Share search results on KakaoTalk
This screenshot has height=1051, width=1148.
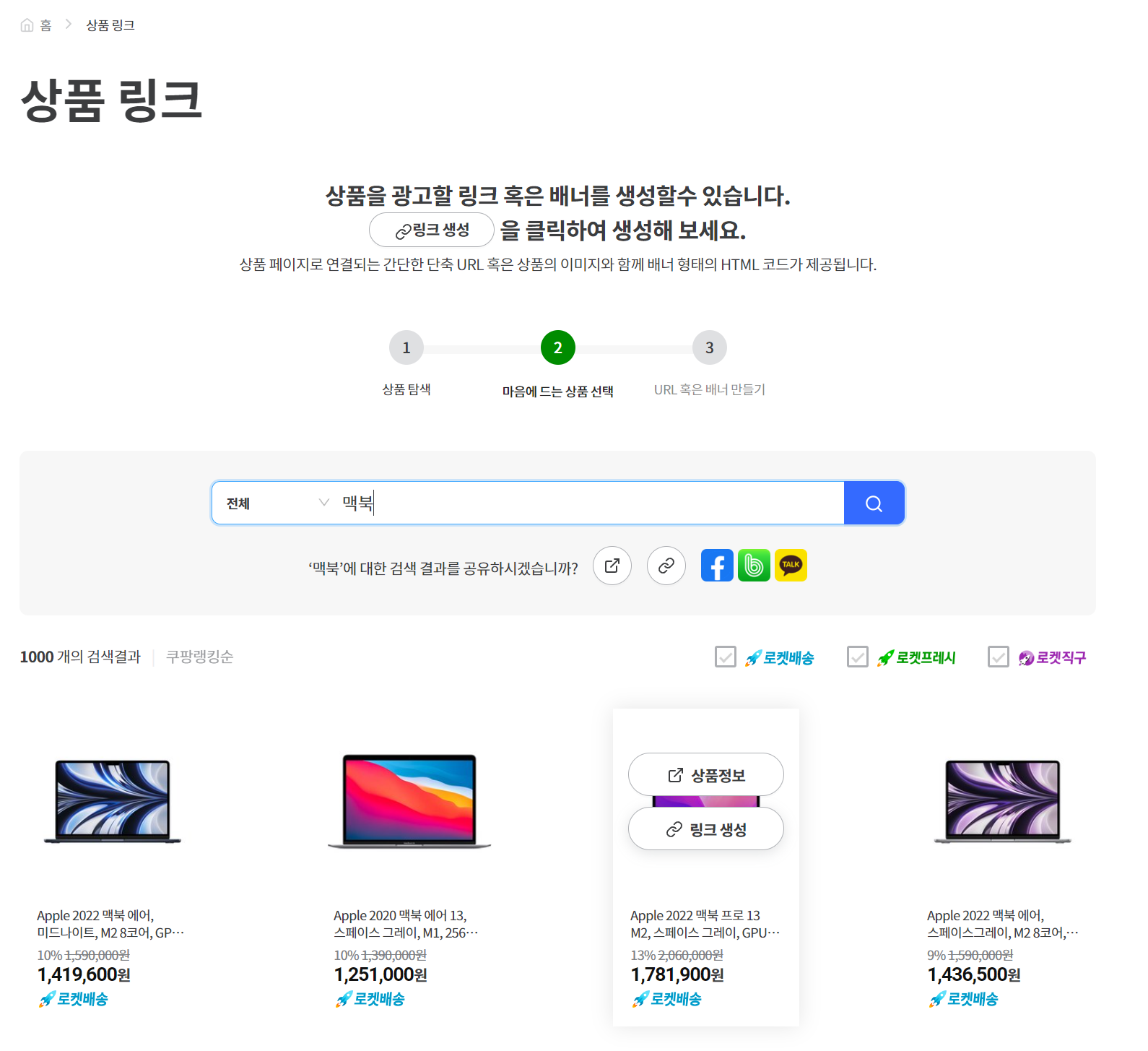pos(791,565)
